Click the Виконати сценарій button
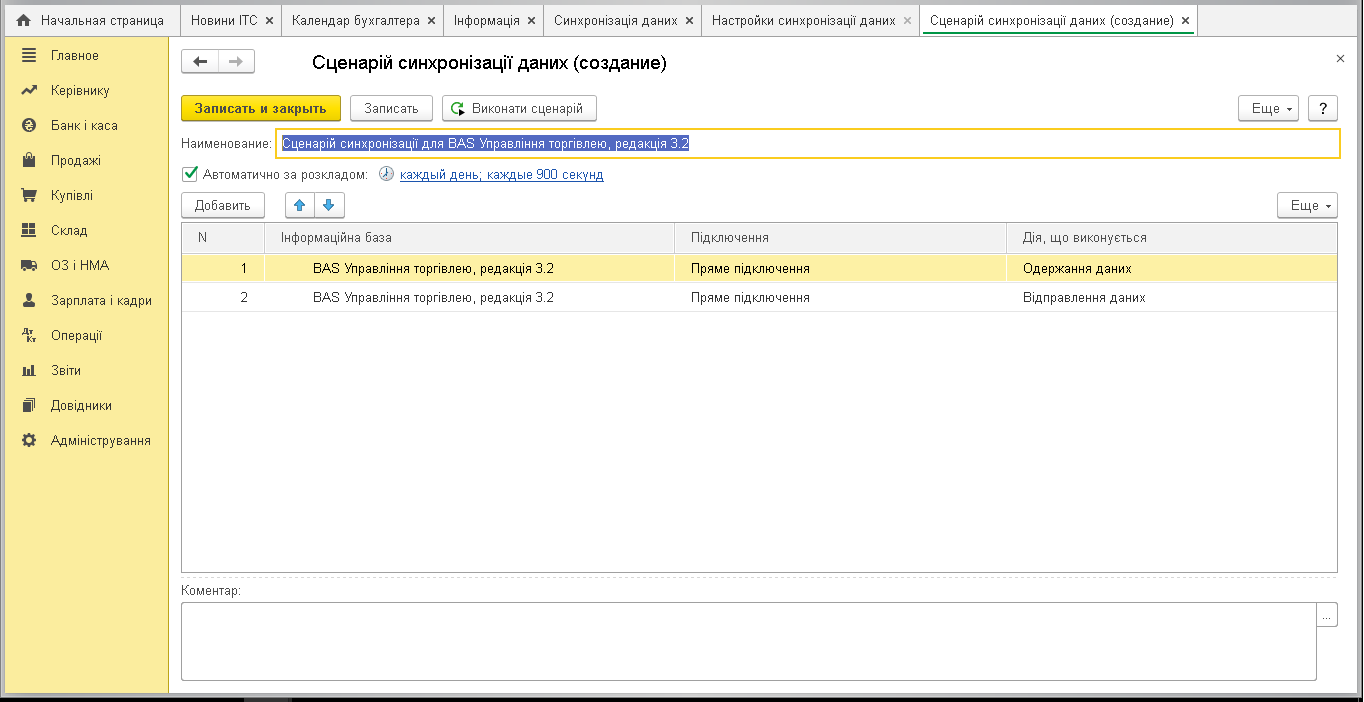The width and height of the screenshot is (1364, 702). pos(519,108)
